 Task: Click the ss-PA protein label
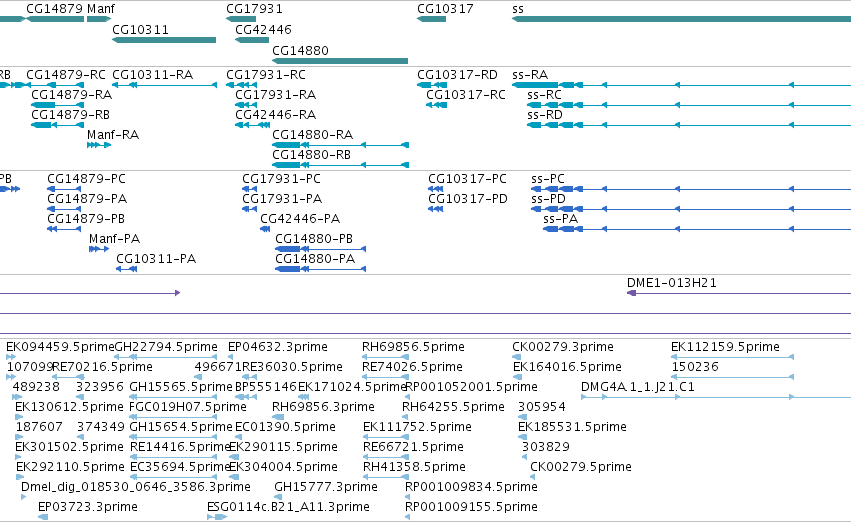560,219
